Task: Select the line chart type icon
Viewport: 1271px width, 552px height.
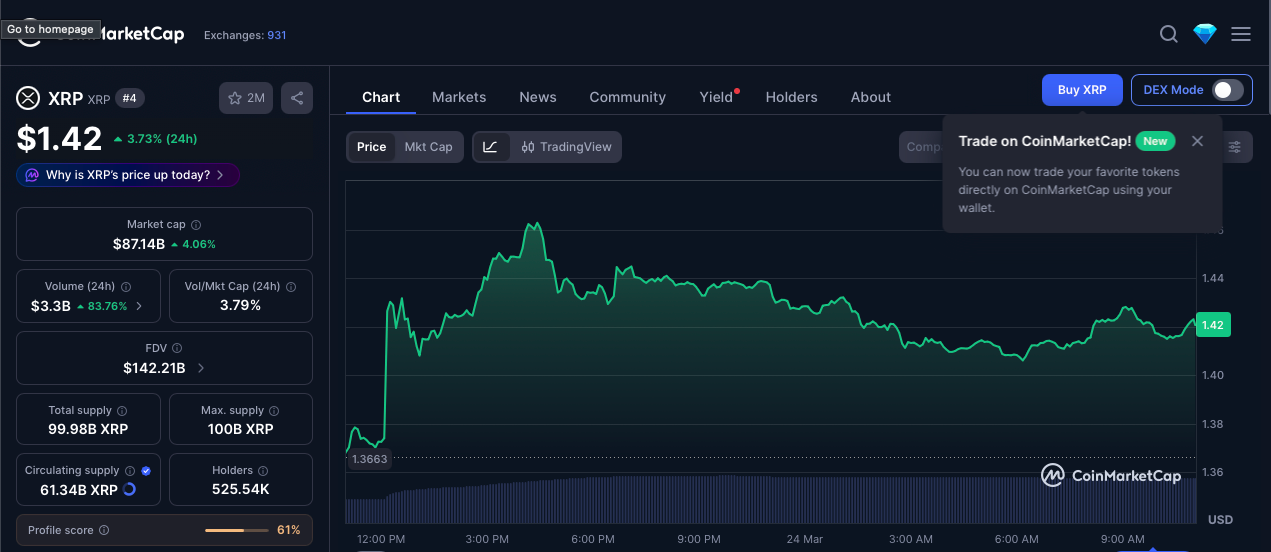Action: point(490,147)
